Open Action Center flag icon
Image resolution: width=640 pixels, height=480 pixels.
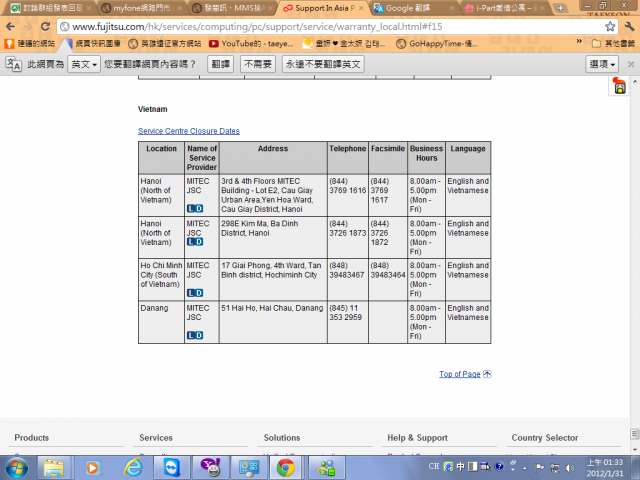coord(540,468)
